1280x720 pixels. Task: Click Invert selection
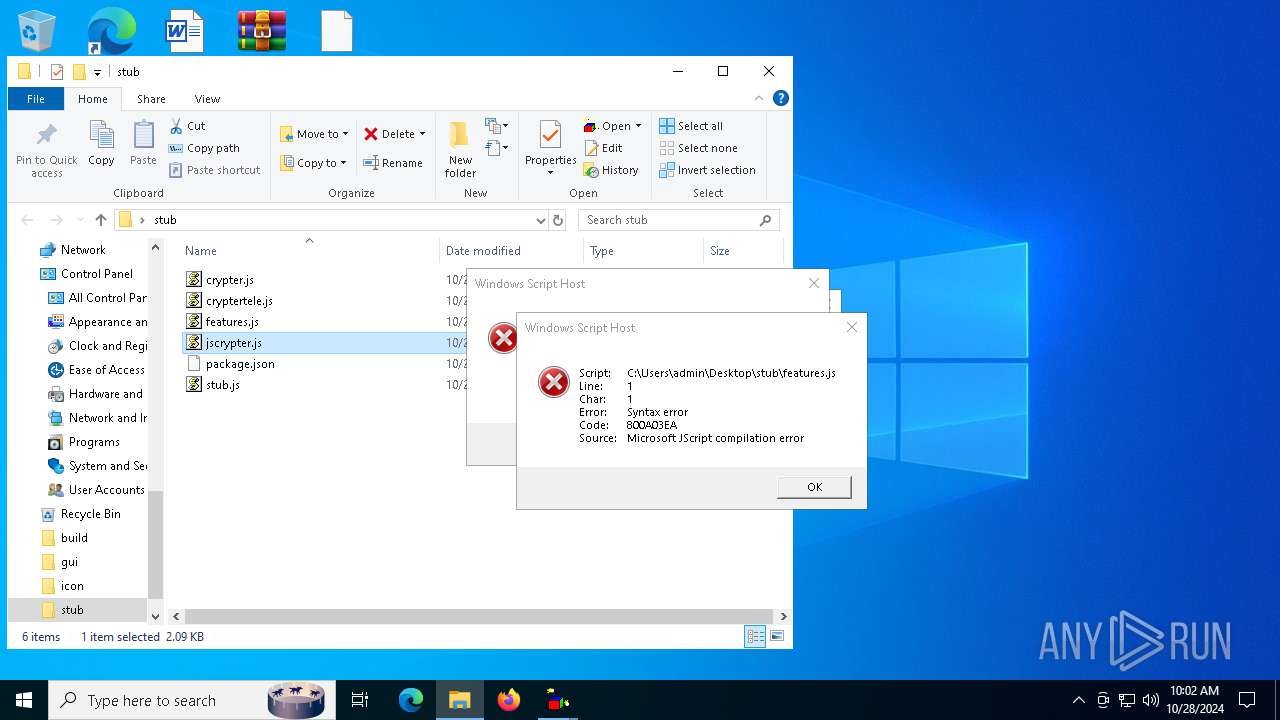(x=707, y=170)
